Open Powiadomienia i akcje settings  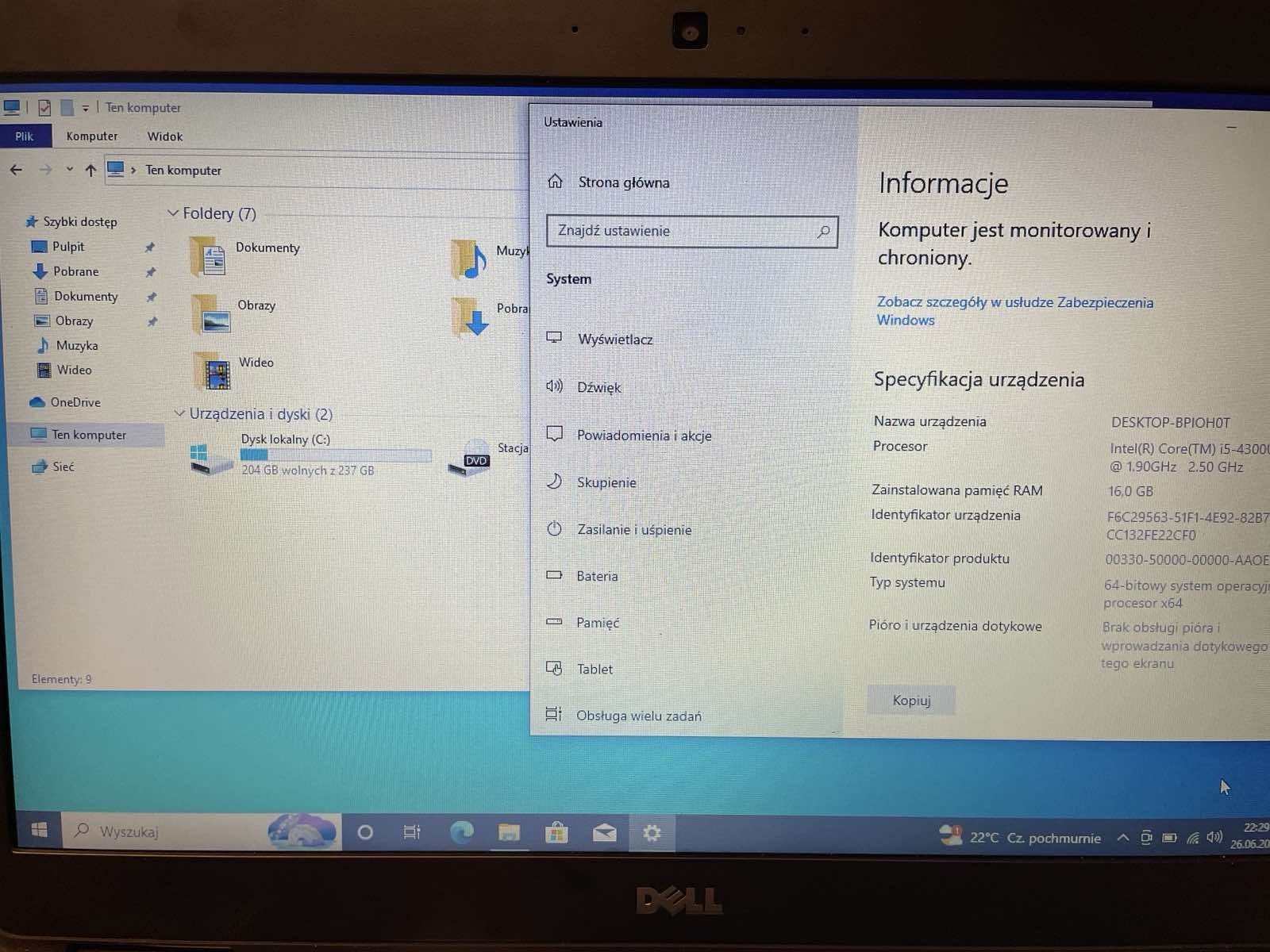click(629, 435)
